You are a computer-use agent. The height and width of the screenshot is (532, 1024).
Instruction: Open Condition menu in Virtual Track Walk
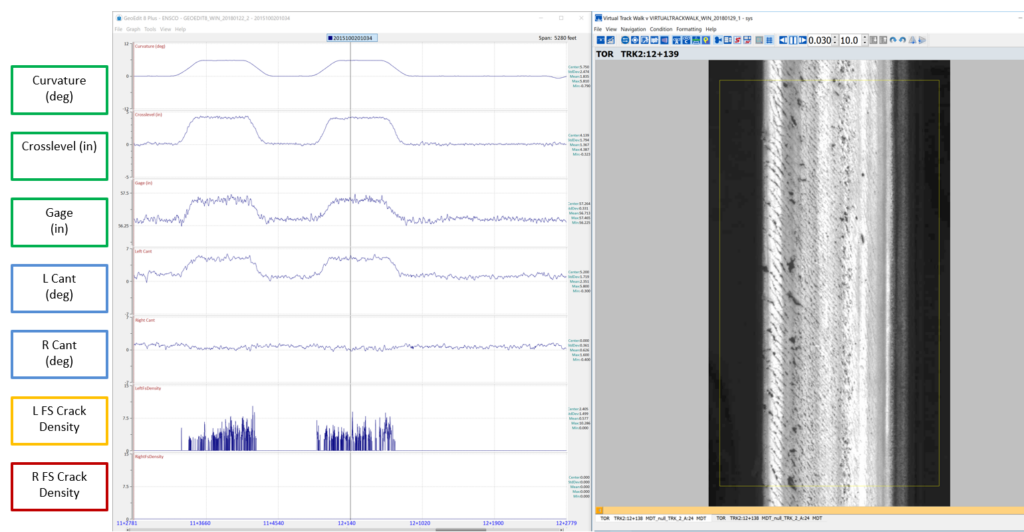[661, 29]
